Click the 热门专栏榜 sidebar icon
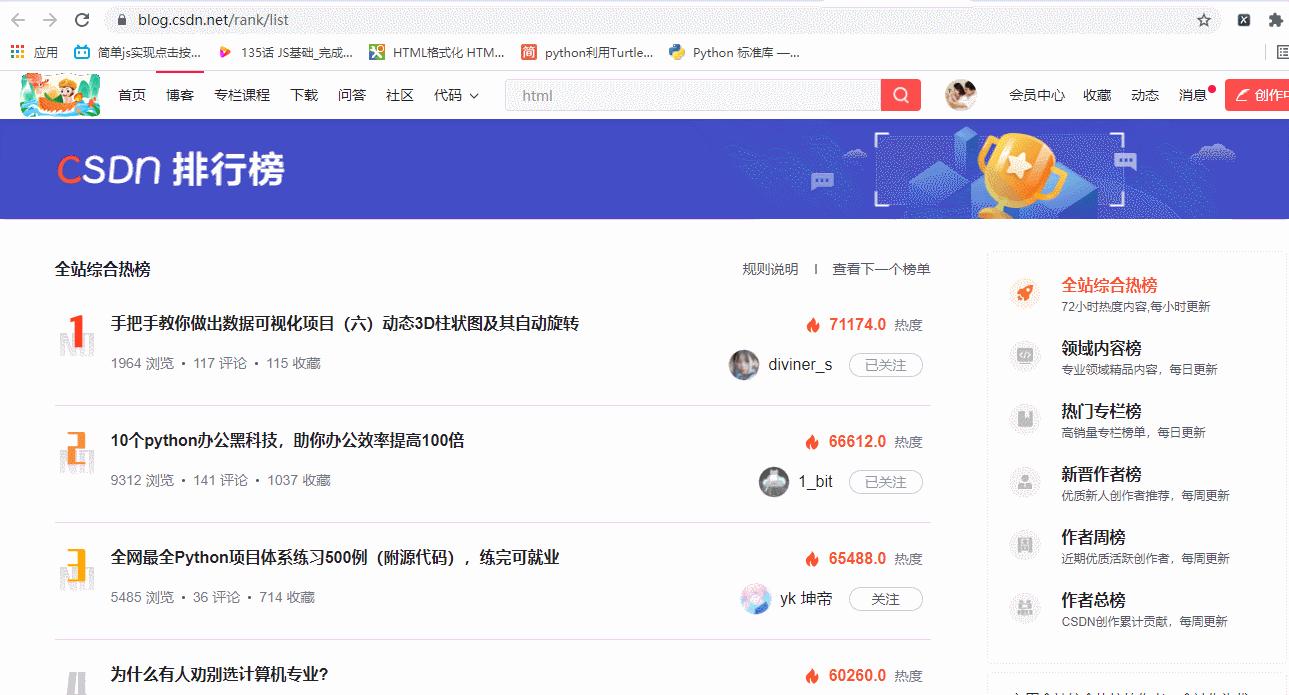 coord(1024,415)
